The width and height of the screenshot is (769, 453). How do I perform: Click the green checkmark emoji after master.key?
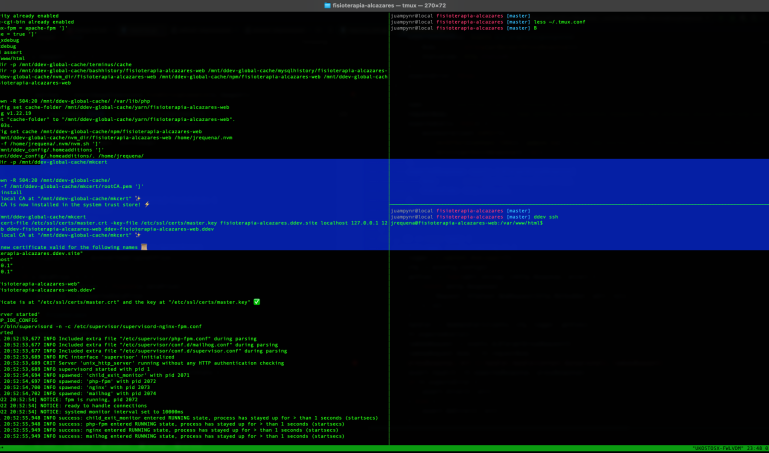(256, 302)
